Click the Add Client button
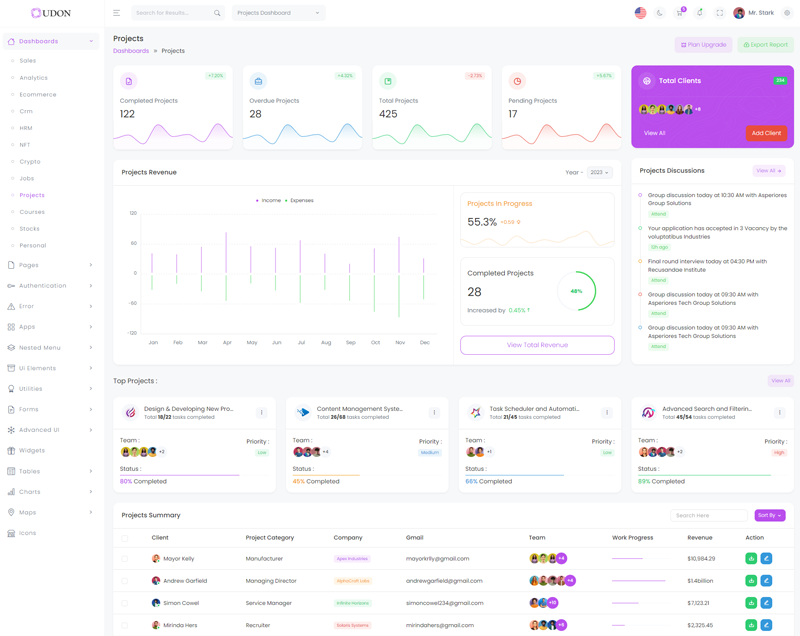This screenshot has height=636, width=800. pyautogui.click(x=766, y=133)
